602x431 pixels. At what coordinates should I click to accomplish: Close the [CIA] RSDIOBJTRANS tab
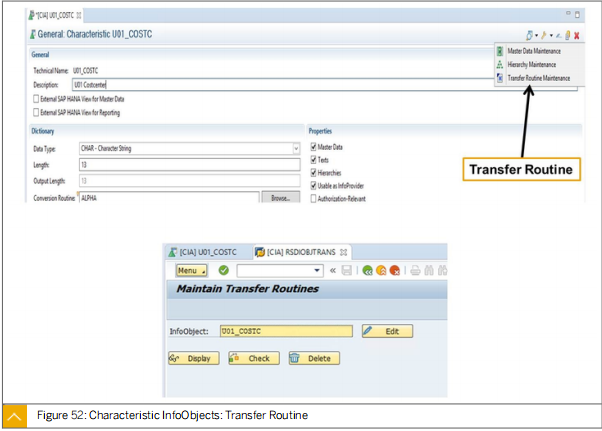(x=344, y=252)
